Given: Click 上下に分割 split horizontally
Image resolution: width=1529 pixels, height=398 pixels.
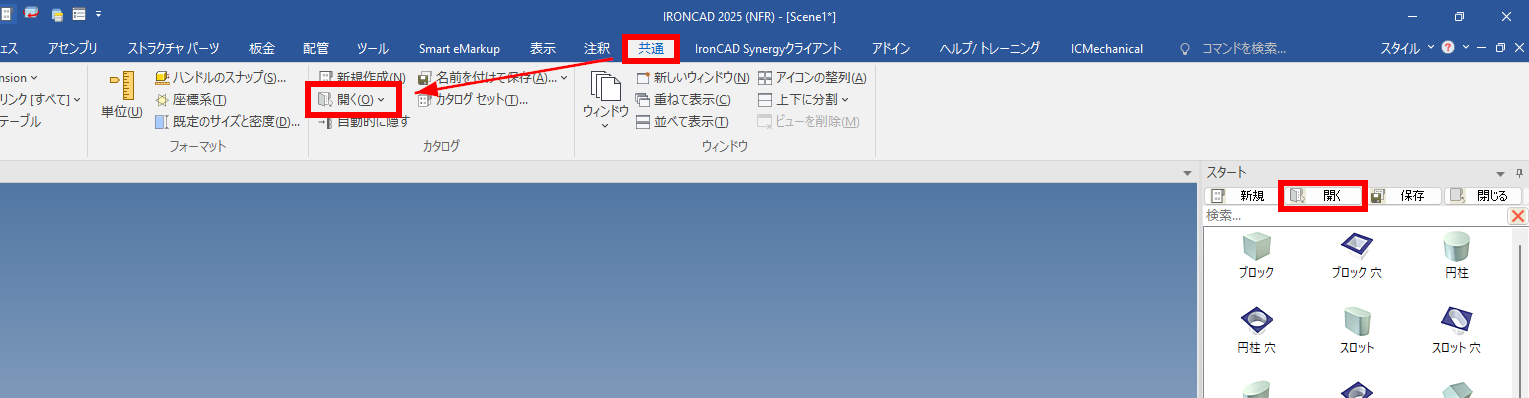Looking at the screenshot, I should tap(797, 100).
